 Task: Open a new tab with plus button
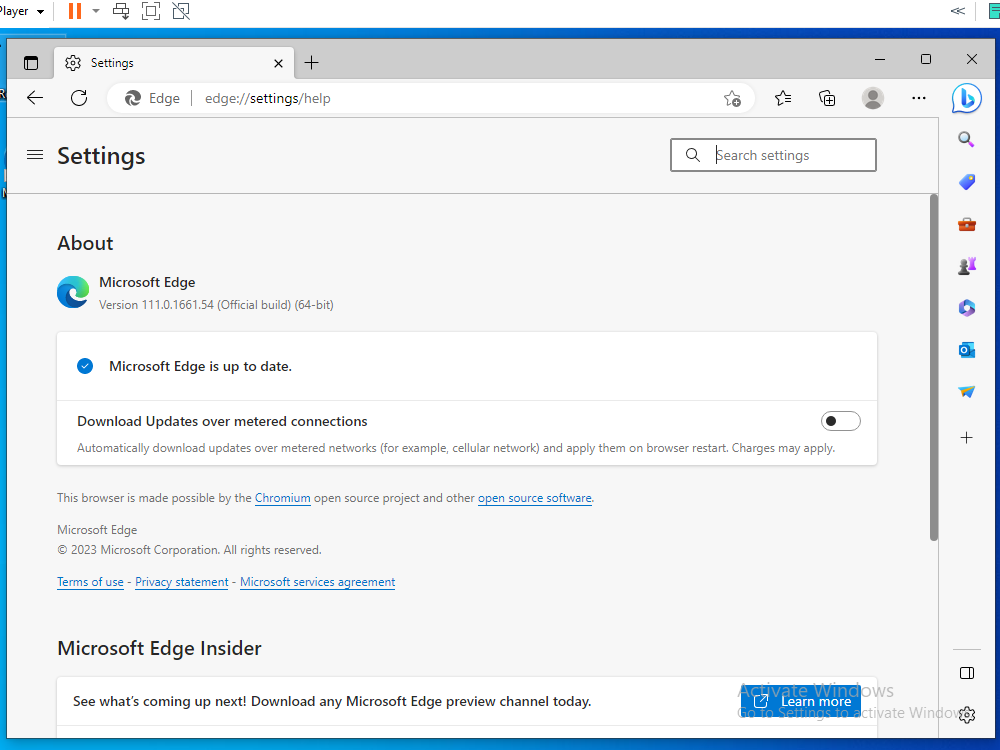coord(311,62)
